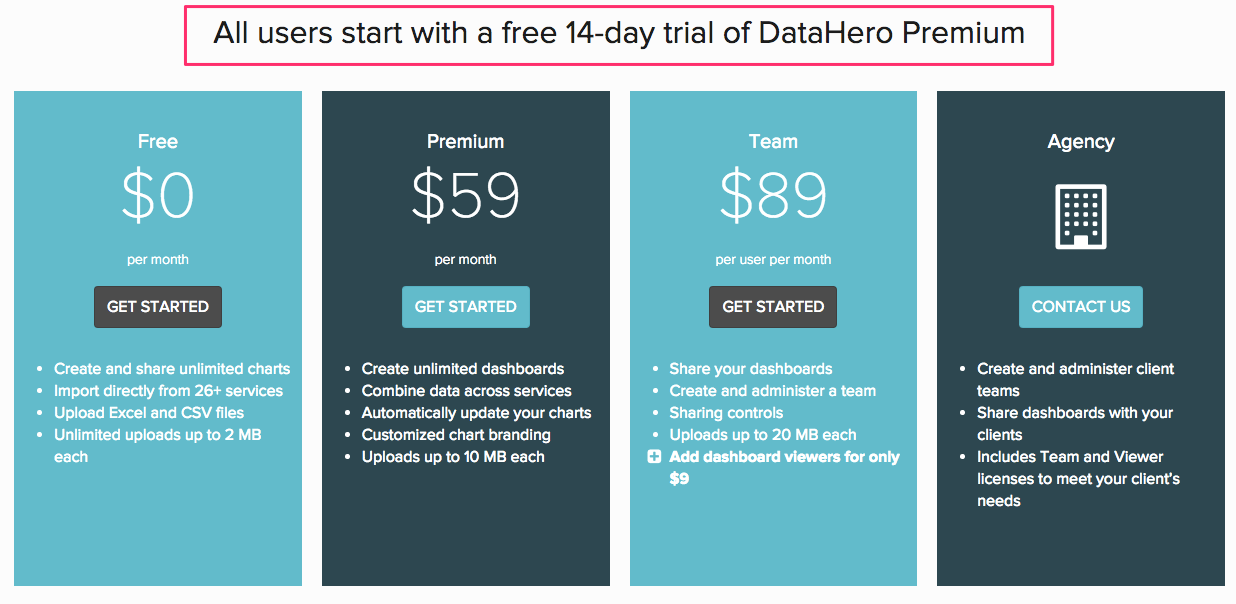Click the free 14-day trial banner
The height and width of the screenshot is (604, 1236).
tap(619, 35)
